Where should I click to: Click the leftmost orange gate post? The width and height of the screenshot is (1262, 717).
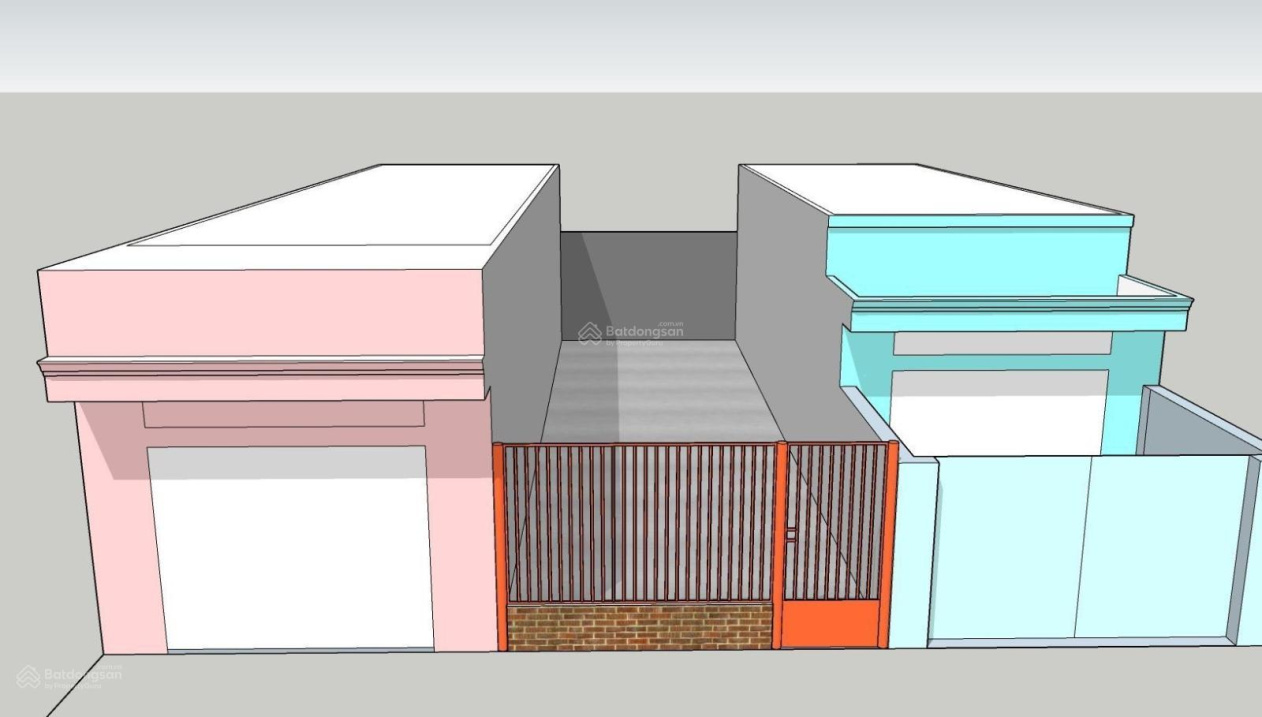499,547
